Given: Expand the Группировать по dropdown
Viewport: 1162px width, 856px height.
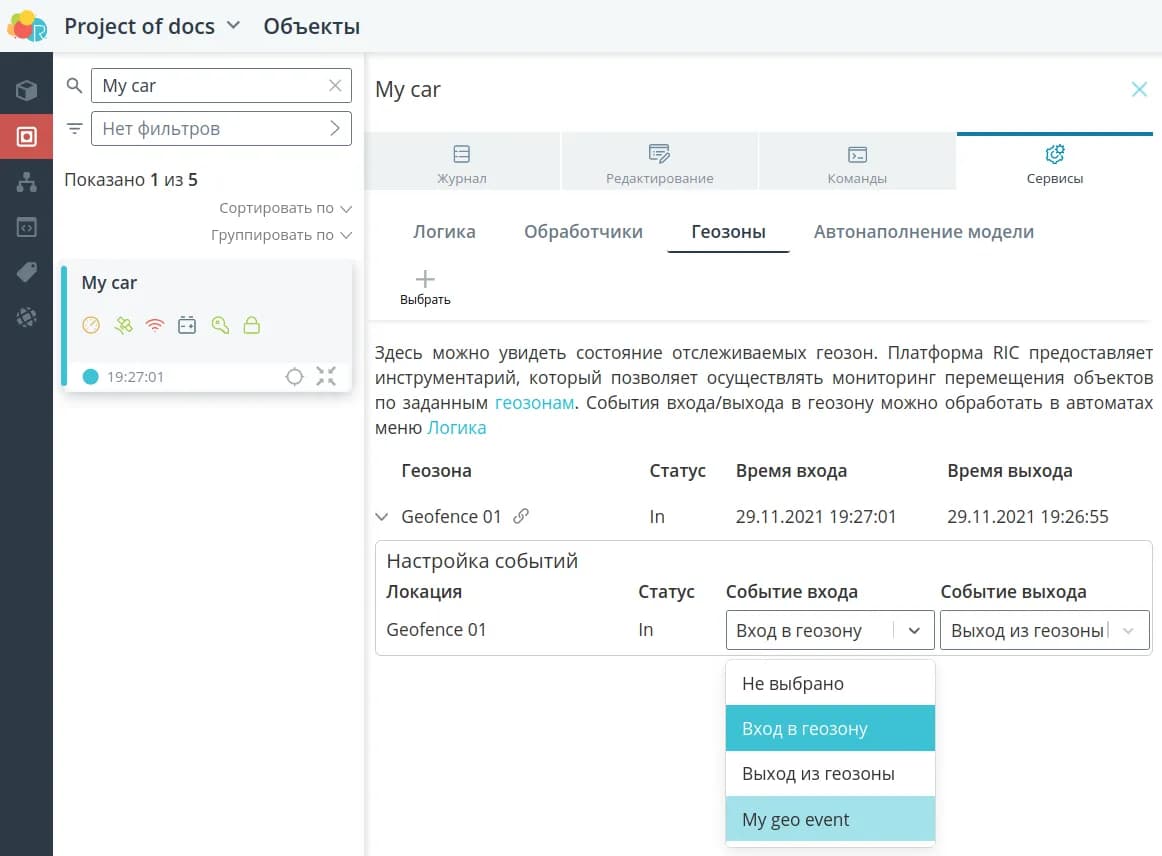Looking at the screenshot, I should click(x=281, y=235).
